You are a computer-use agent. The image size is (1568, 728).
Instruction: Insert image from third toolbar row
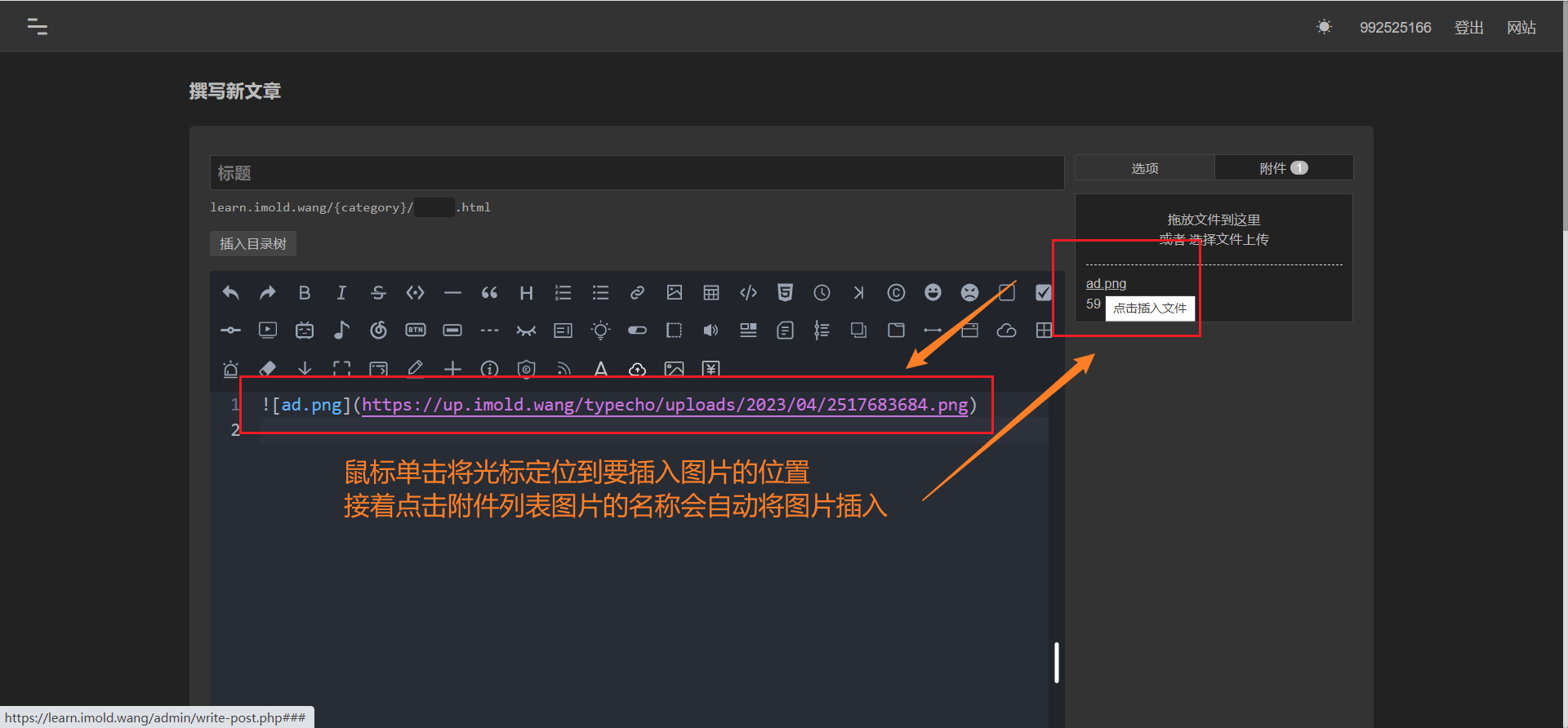click(x=675, y=369)
